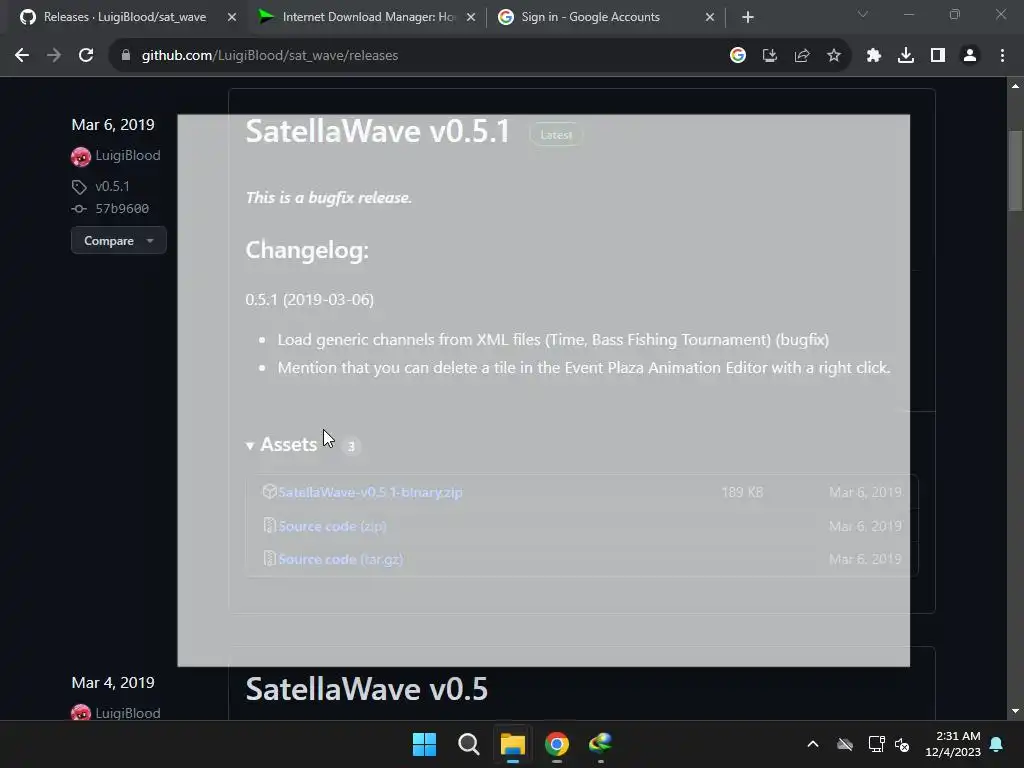Screen dimensions: 1024x768
Task: Open the Windows Start menu
Action: click(424, 744)
